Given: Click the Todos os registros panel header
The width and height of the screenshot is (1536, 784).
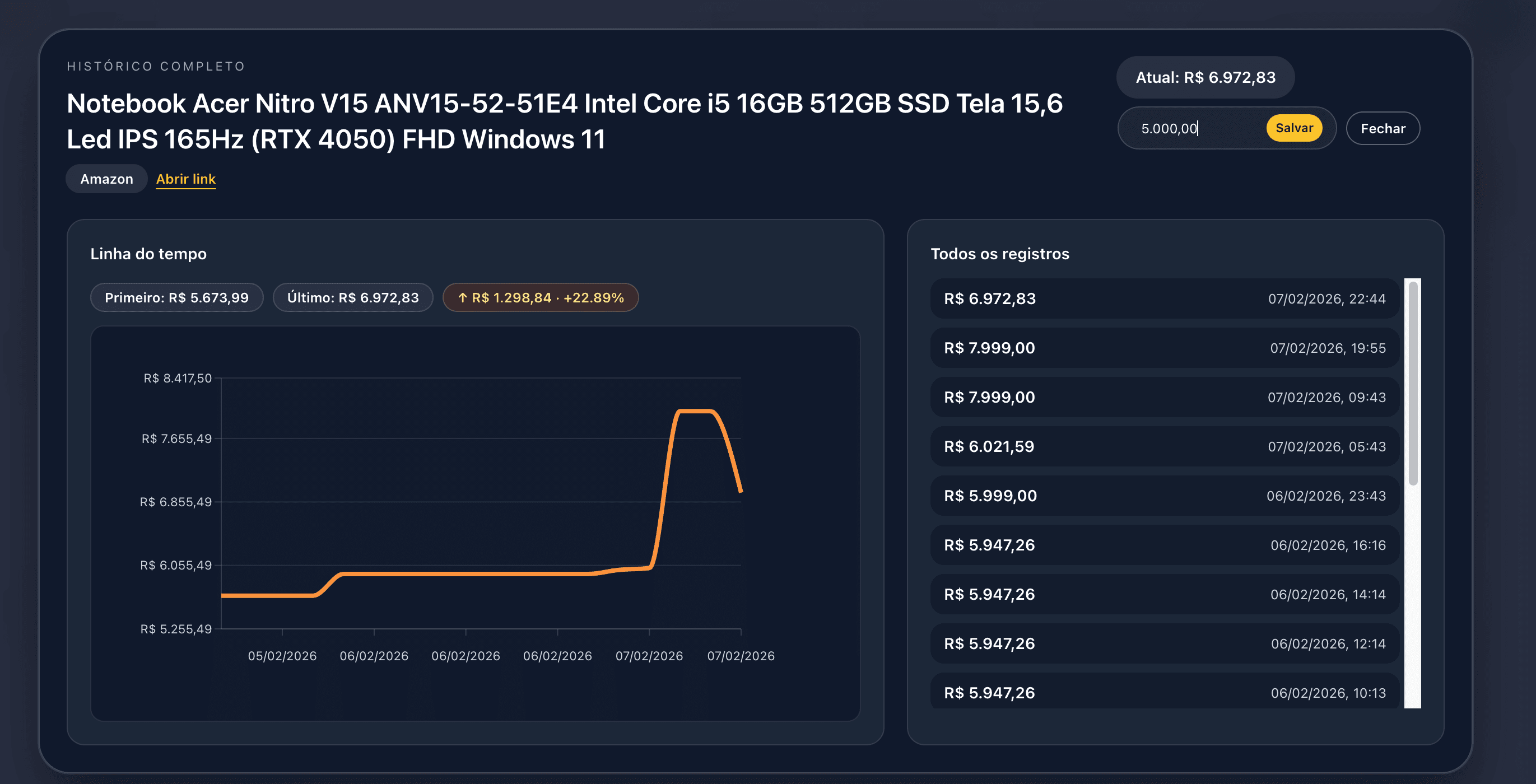Looking at the screenshot, I should (1000, 253).
